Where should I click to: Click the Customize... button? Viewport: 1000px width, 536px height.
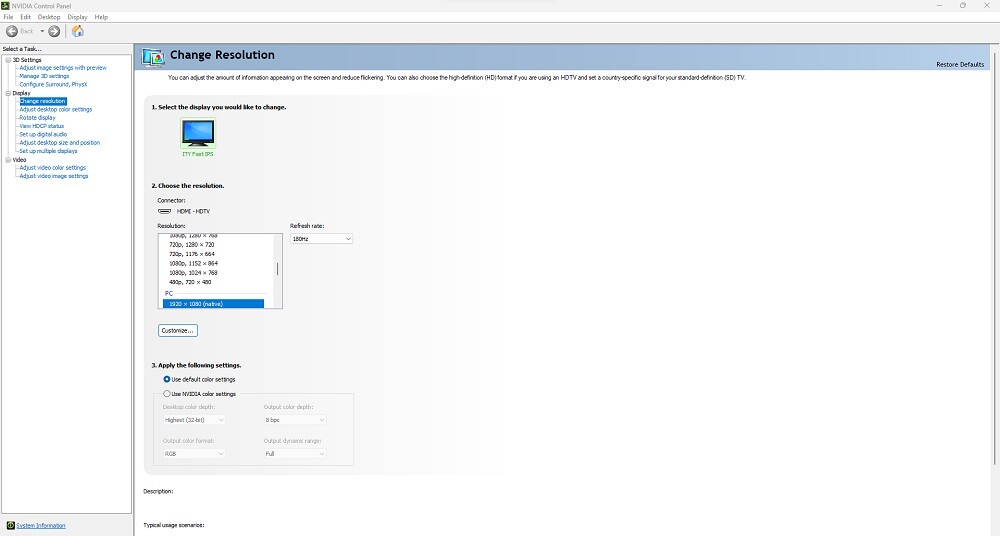(x=178, y=330)
